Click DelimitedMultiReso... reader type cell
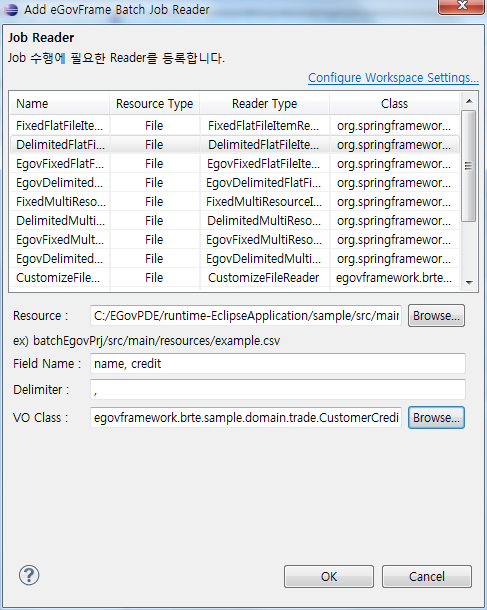487x610 pixels. point(264,221)
